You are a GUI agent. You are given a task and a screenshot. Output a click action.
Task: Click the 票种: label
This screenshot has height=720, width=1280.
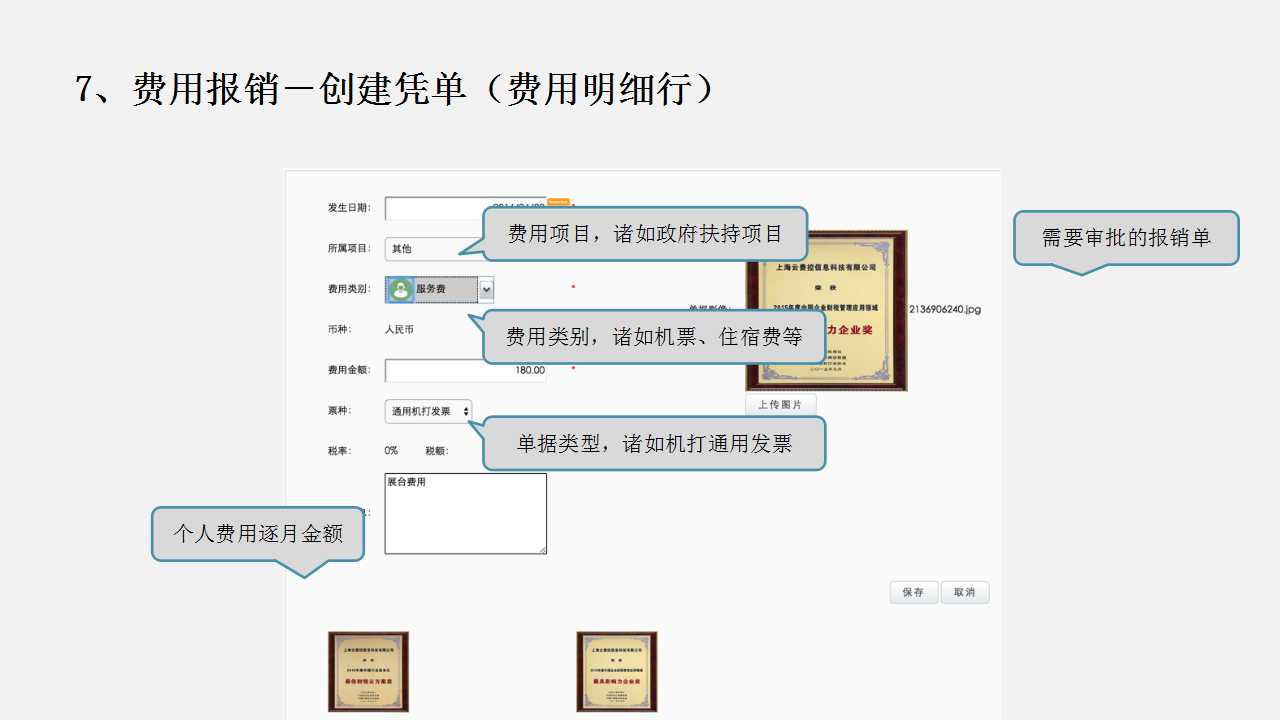(339, 410)
